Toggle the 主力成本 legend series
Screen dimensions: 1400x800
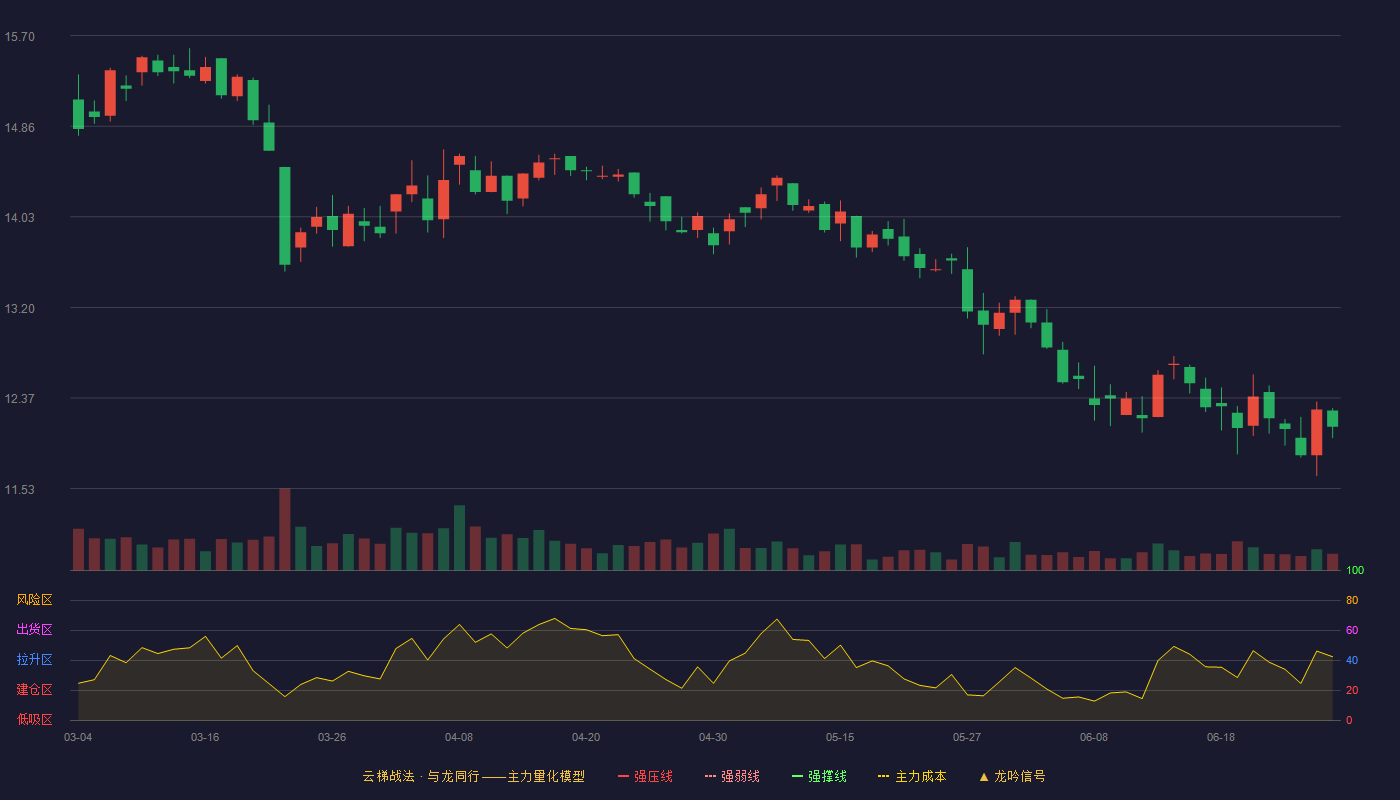click(912, 776)
